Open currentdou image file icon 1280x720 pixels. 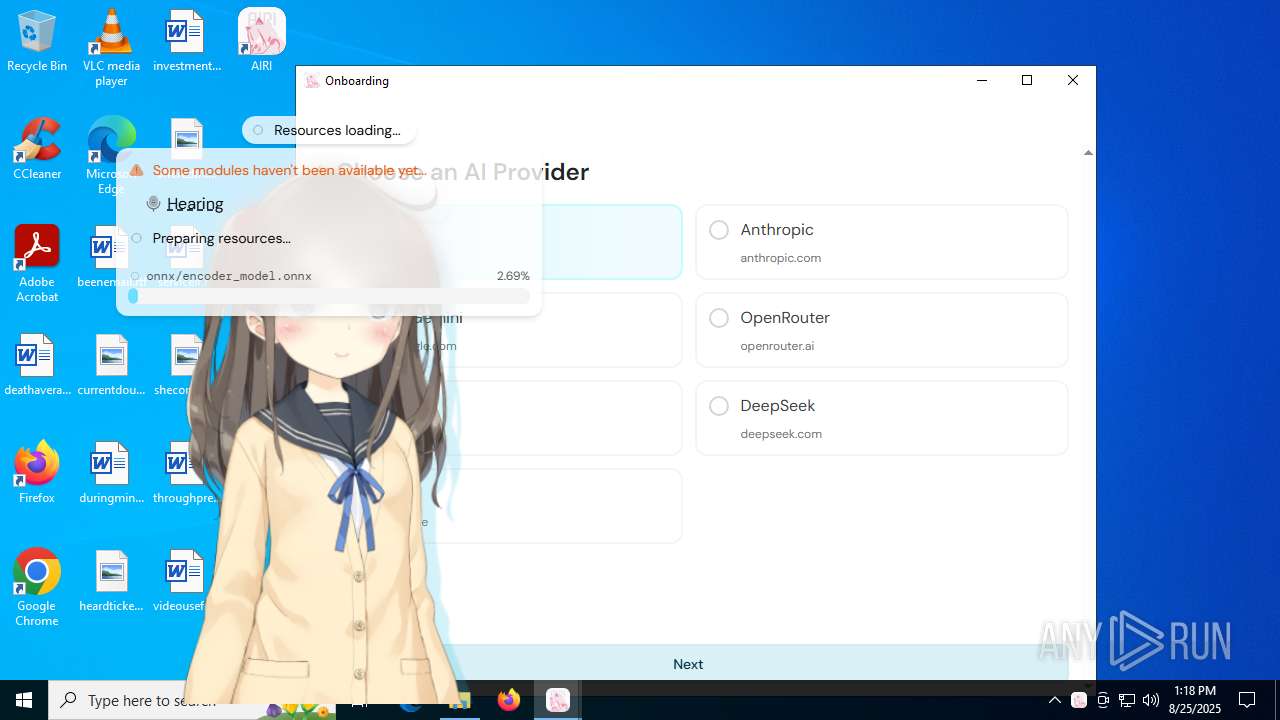tap(111, 366)
